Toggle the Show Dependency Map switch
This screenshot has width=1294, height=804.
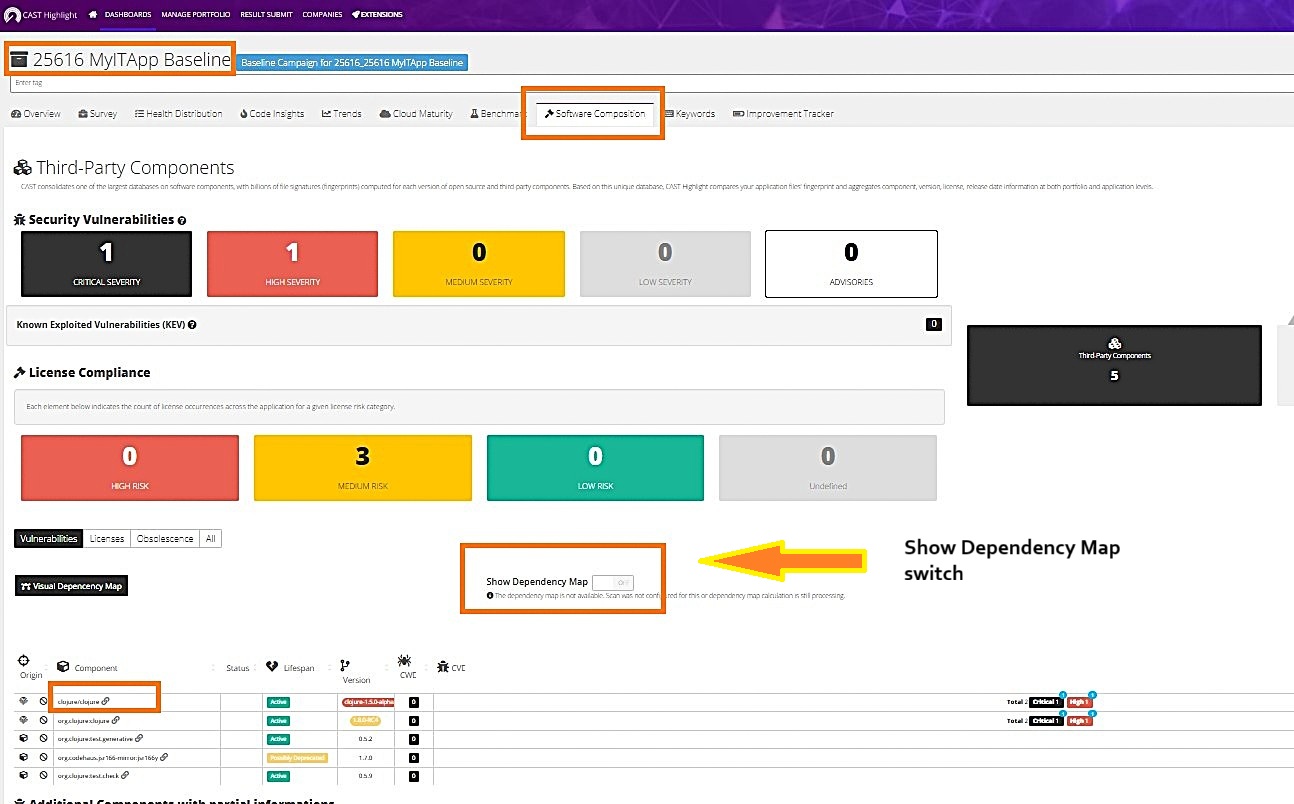612,582
